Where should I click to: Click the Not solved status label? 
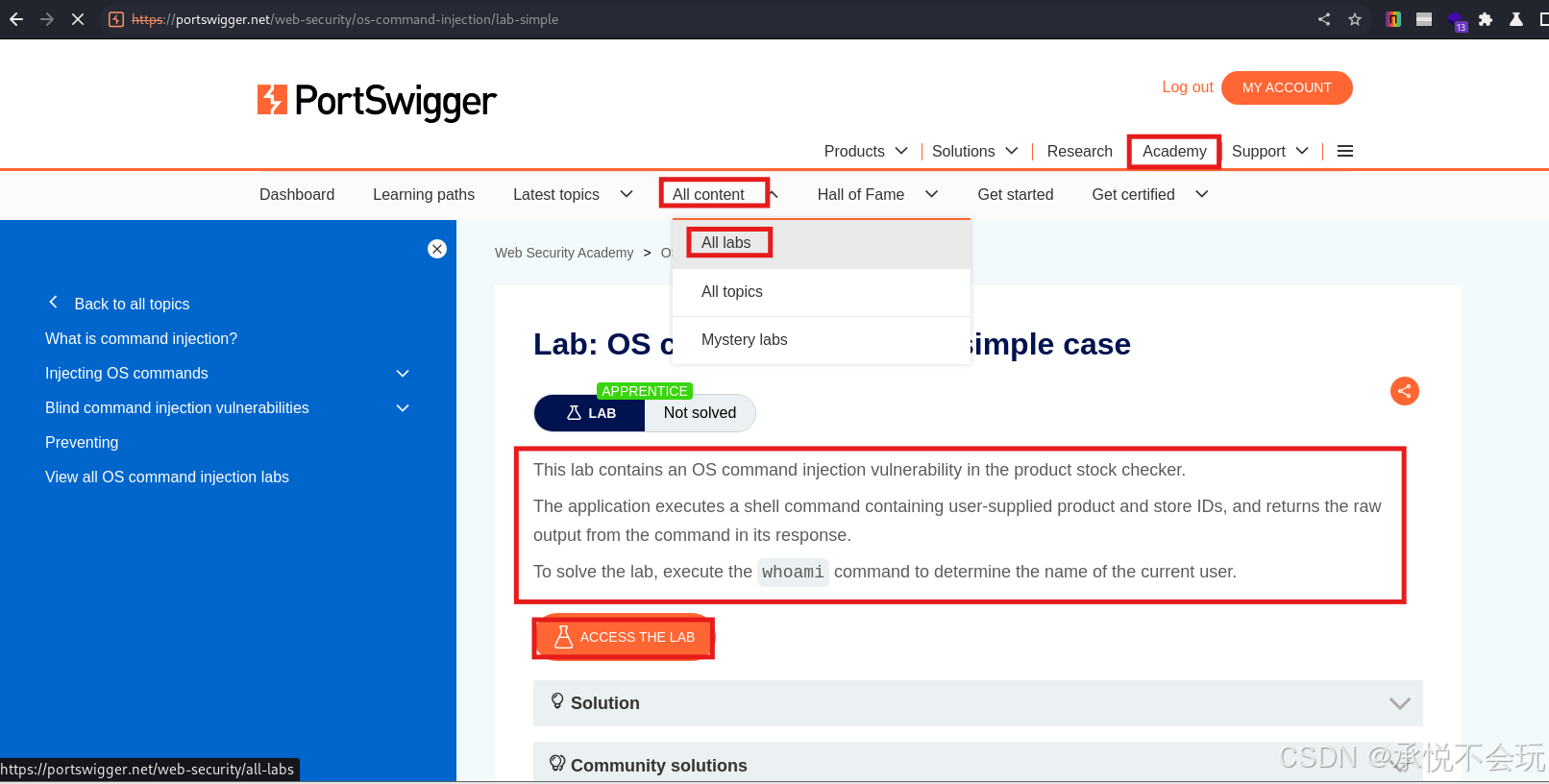[700, 413]
